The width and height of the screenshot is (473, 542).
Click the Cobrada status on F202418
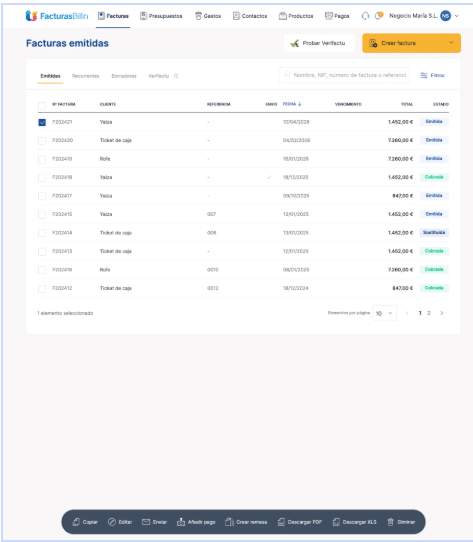tap(434, 177)
